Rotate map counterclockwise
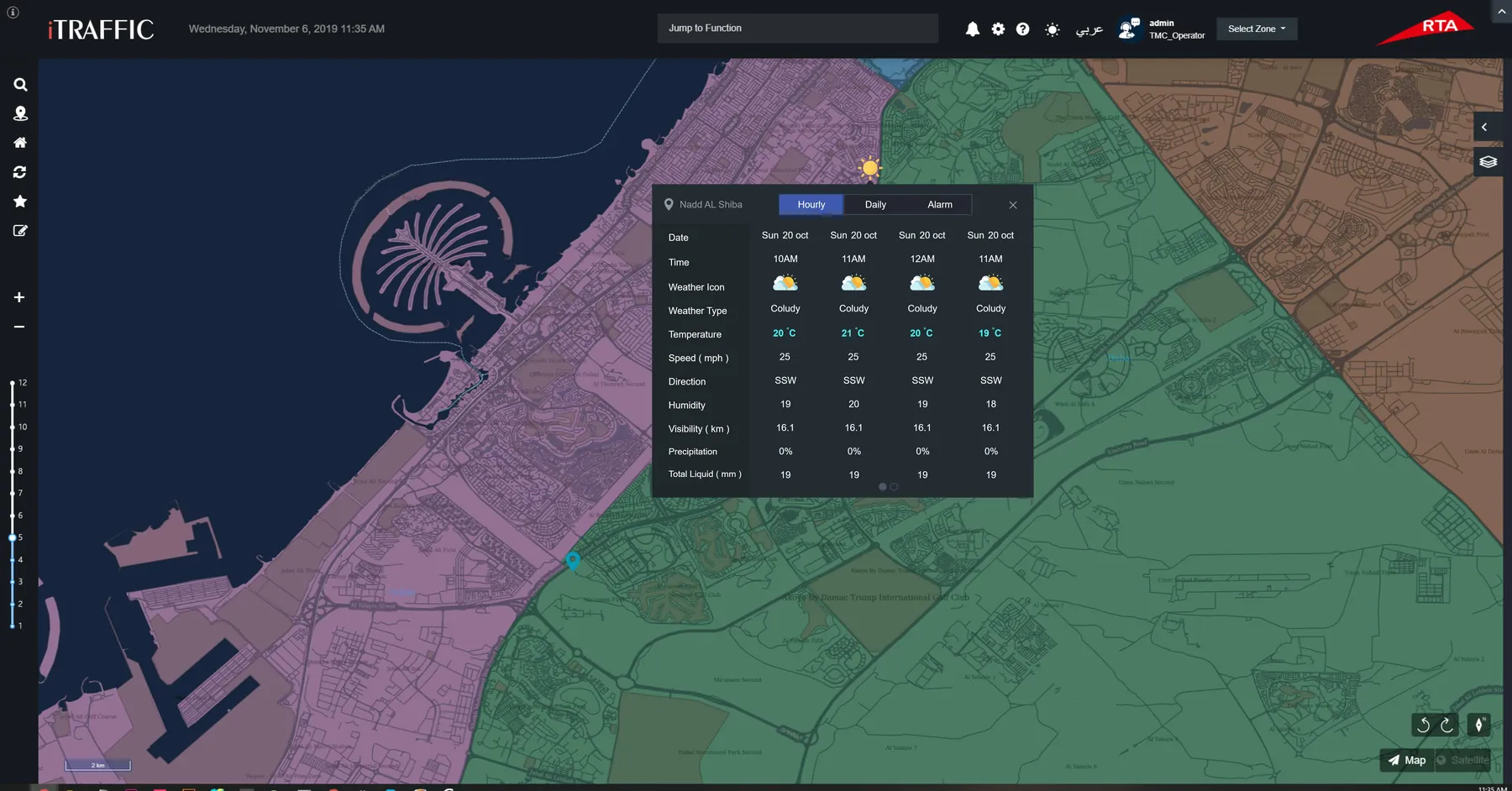Viewport: 1512px width, 791px height. (1423, 725)
